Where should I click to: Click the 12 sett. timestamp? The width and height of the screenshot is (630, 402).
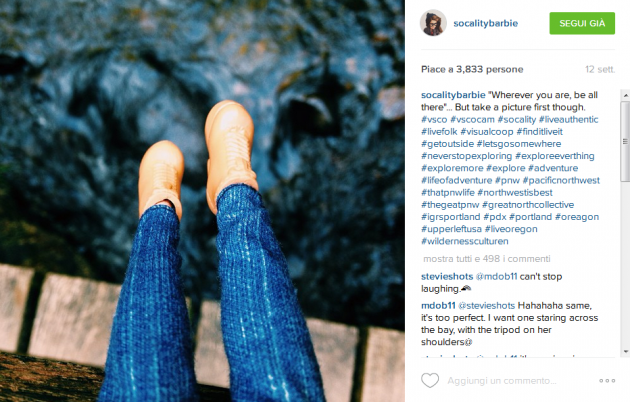tap(600, 69)
